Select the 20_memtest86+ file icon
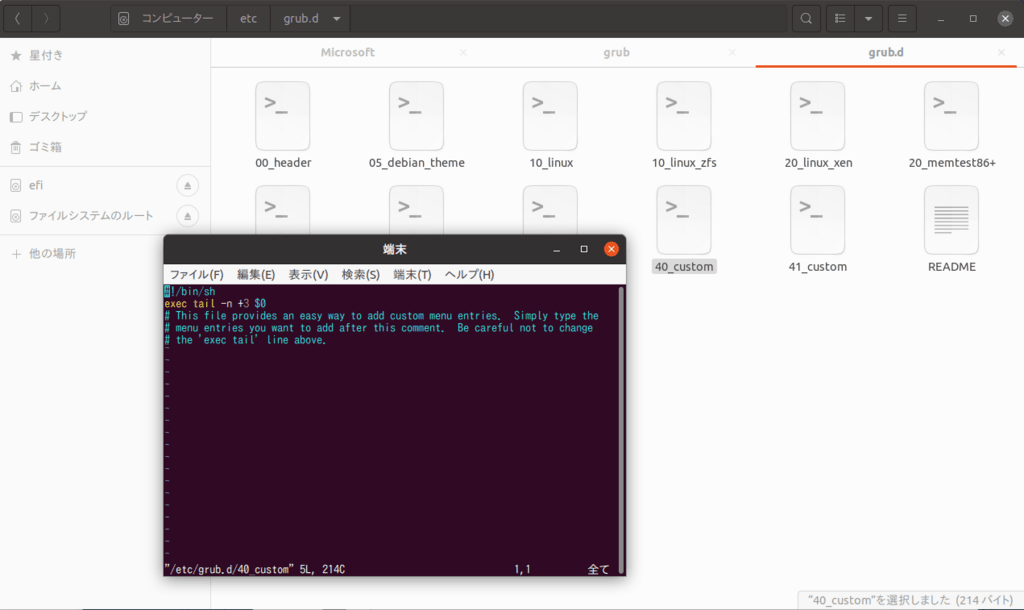Viewport: 1024px width, 610px height. pos(952,116)
